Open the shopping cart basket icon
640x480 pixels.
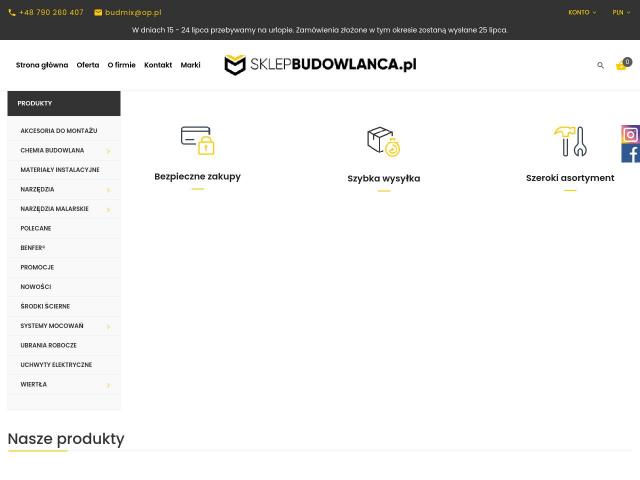pyautogui.click(x=621, y=66)
